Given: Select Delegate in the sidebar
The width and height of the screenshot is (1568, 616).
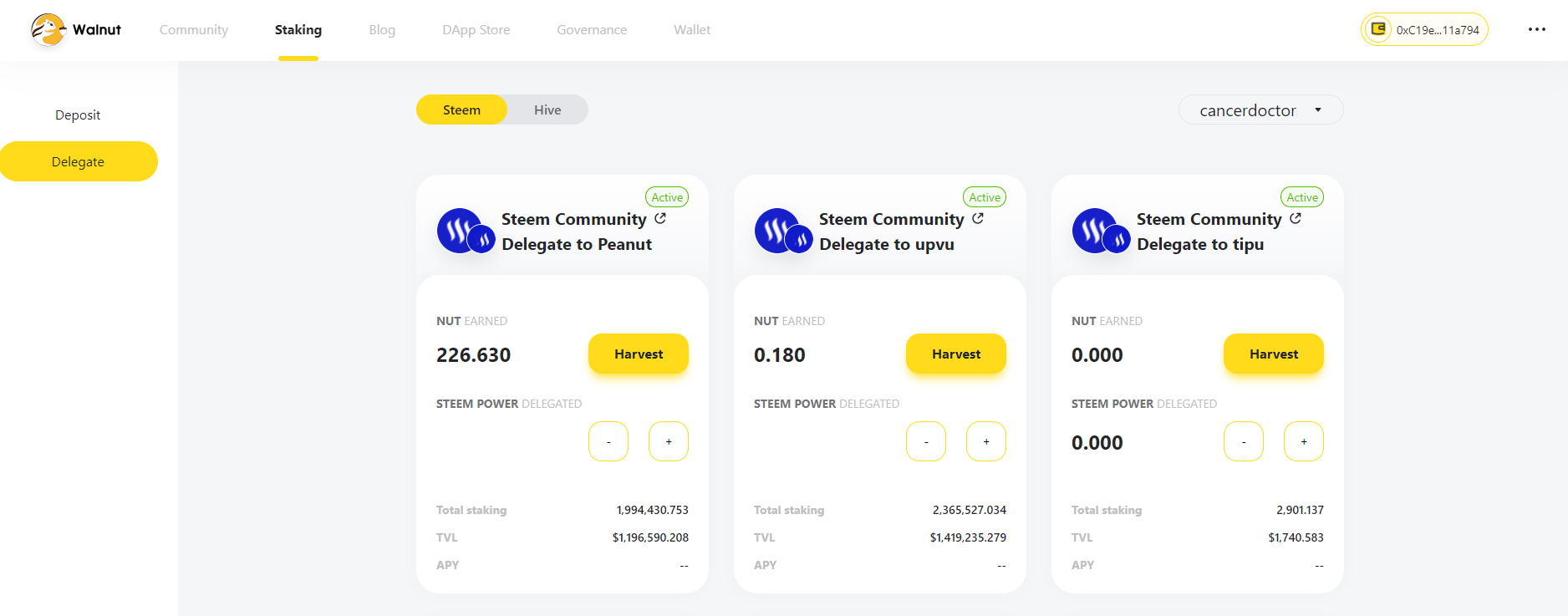Looking at the screenshot, I should [x=79, y=161].
